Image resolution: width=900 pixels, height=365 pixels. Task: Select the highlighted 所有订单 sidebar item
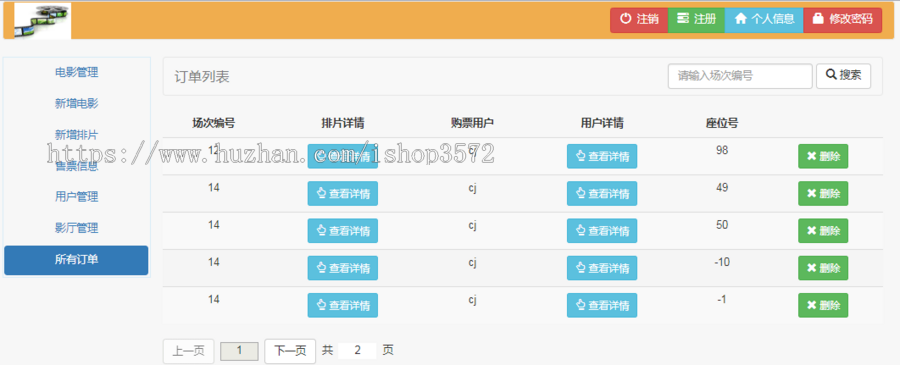pyautogui.click(x=76, y=260)
